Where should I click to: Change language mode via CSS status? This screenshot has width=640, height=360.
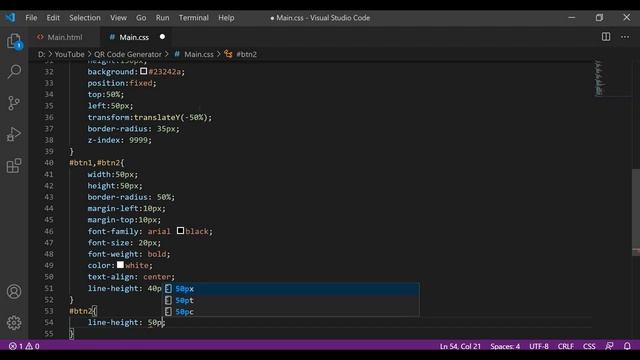[x=589, y=346]
